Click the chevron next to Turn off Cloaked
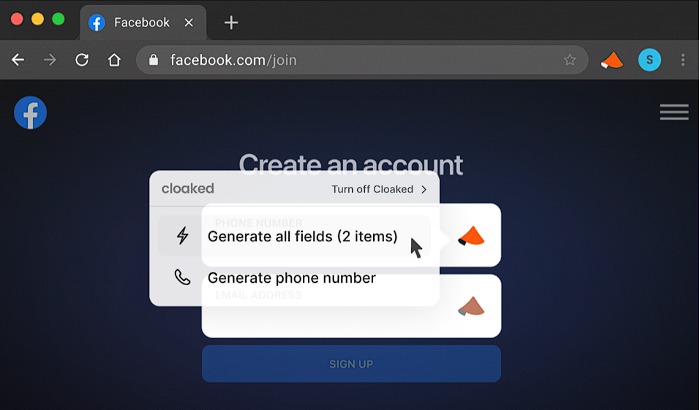This screenshot has width=699, height=410. (424, 189)
